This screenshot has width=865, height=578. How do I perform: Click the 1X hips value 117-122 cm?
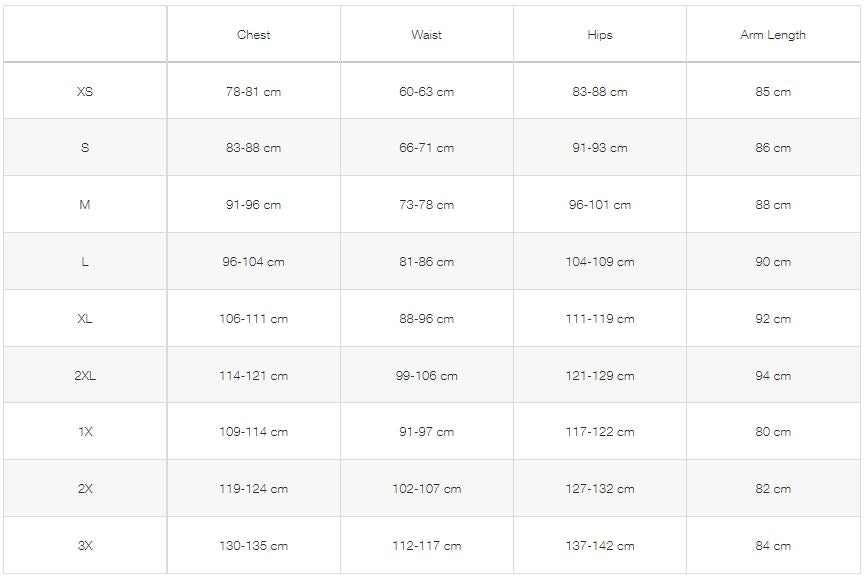(599, 432)
